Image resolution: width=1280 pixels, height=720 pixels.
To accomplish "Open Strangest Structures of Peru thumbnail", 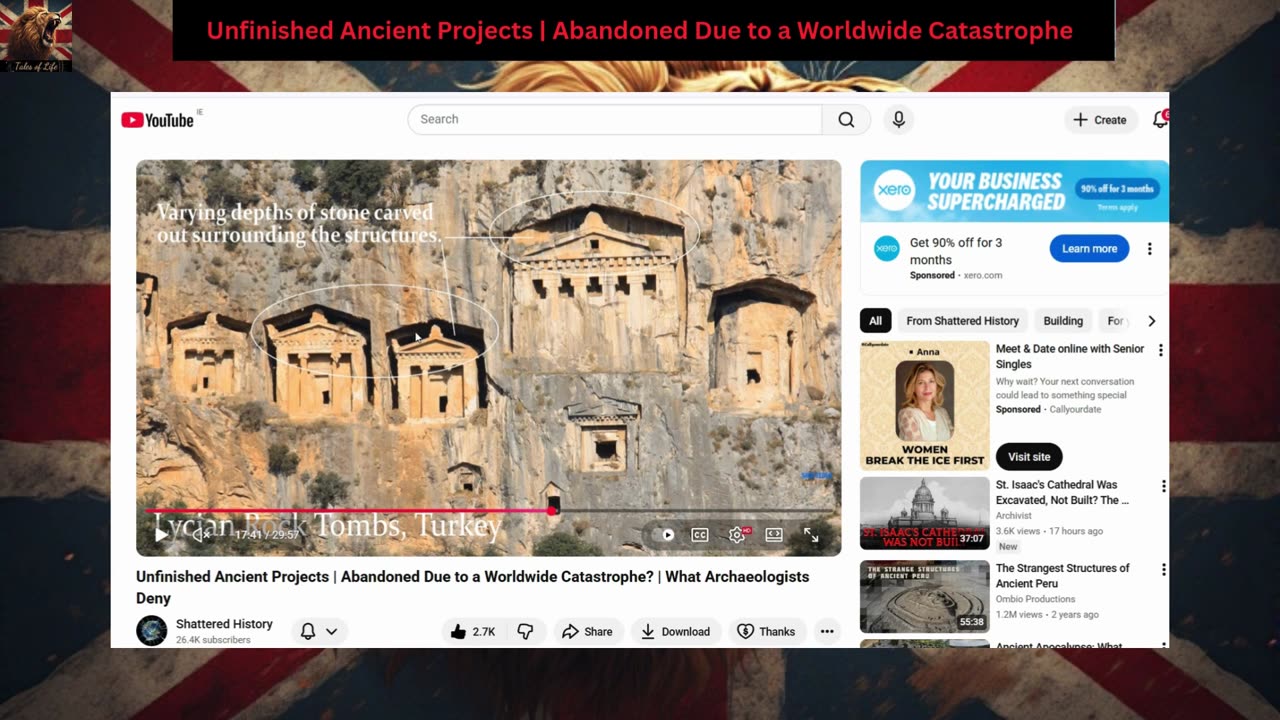I will coord(925,597).
